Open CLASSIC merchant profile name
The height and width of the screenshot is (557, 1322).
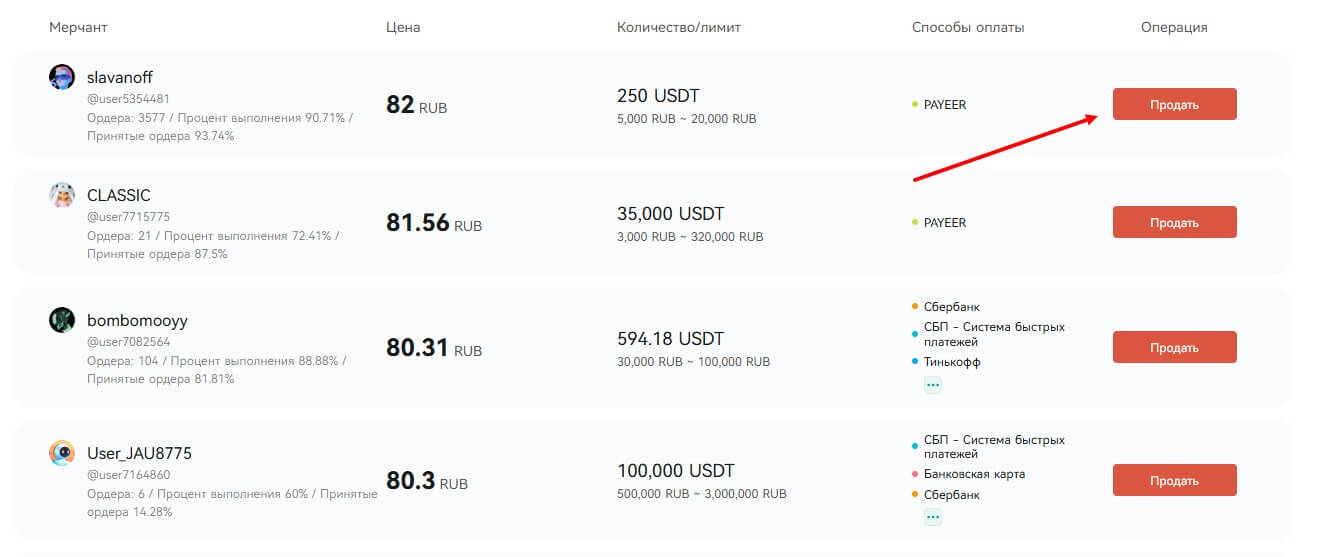[119, 195]
